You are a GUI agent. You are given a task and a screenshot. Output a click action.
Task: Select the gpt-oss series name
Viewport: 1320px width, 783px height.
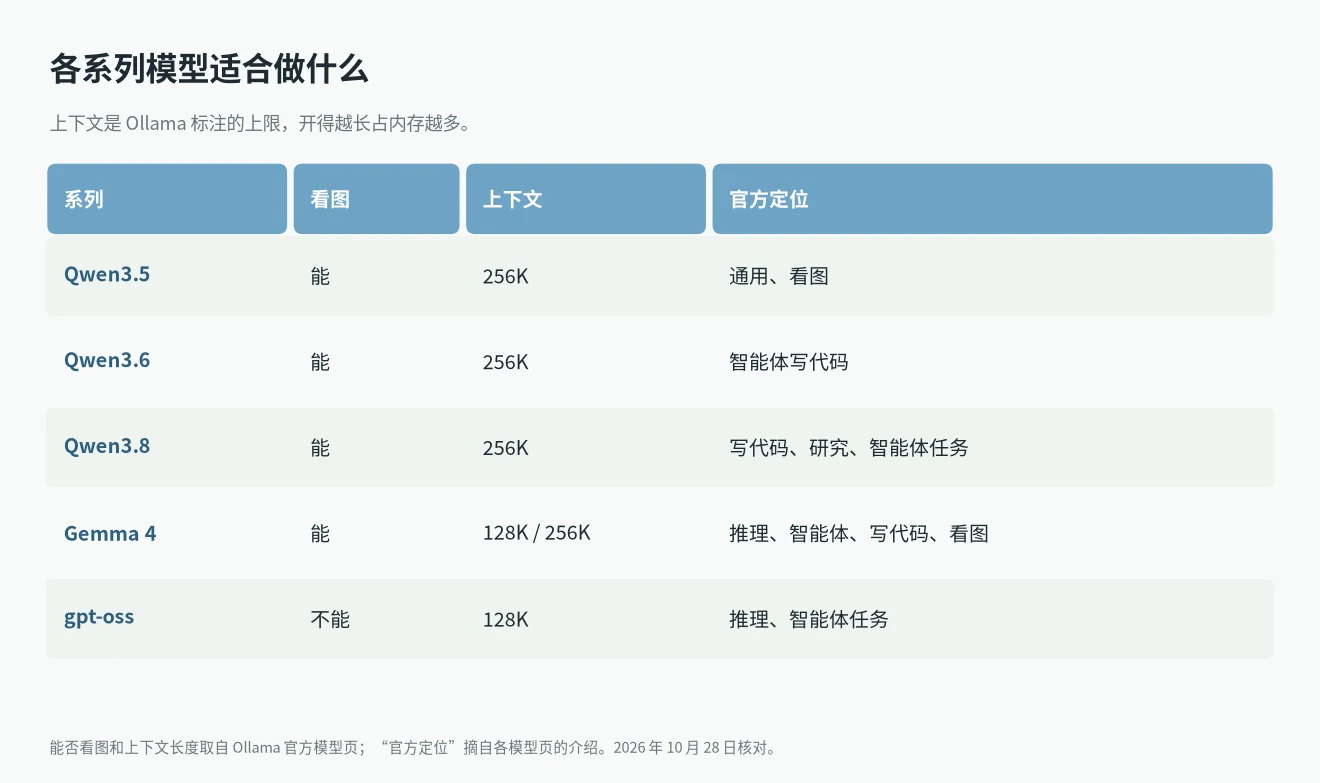99,618
